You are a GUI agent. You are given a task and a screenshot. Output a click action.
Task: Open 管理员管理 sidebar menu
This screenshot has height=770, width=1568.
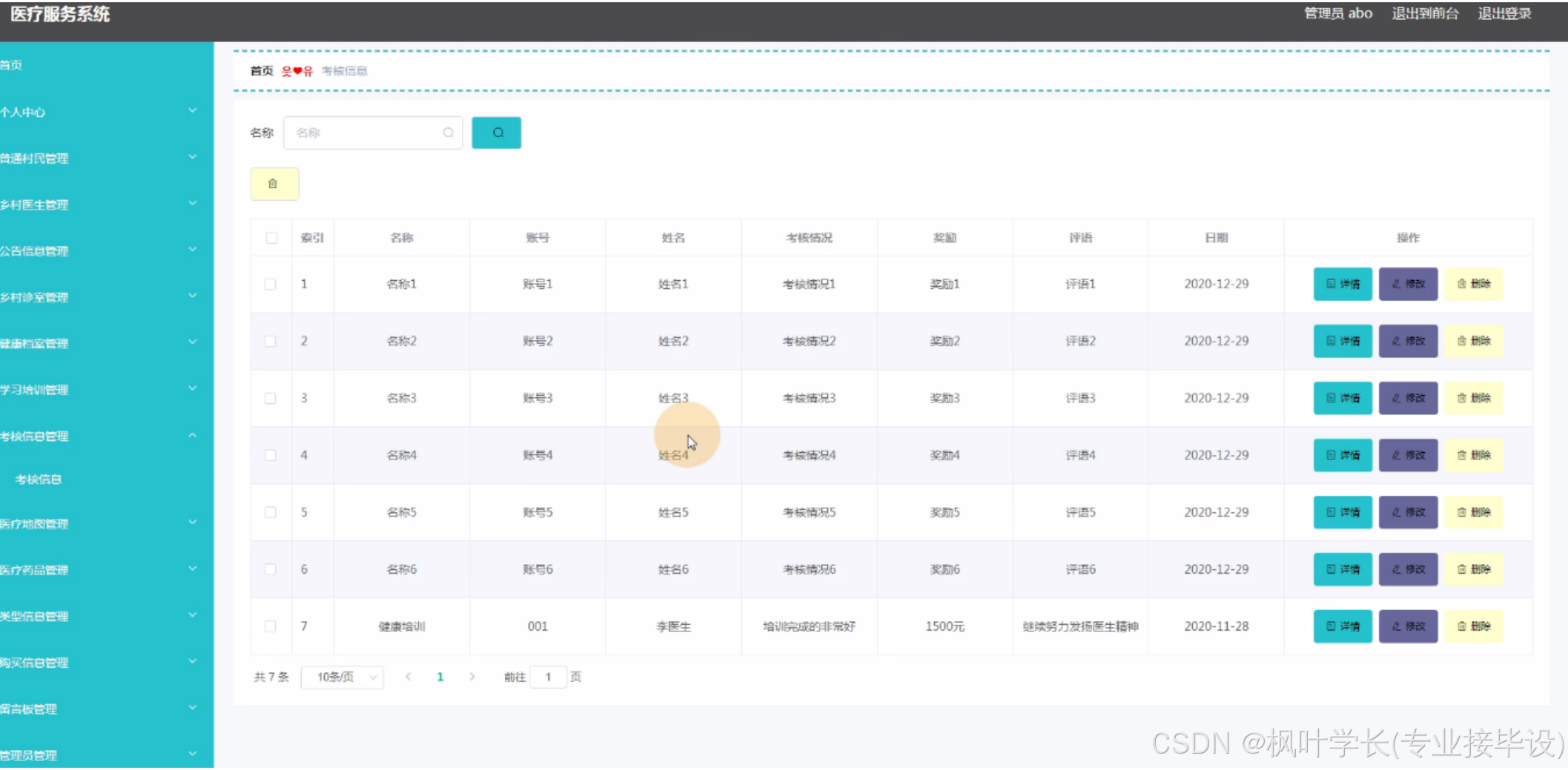click(107, 755)
